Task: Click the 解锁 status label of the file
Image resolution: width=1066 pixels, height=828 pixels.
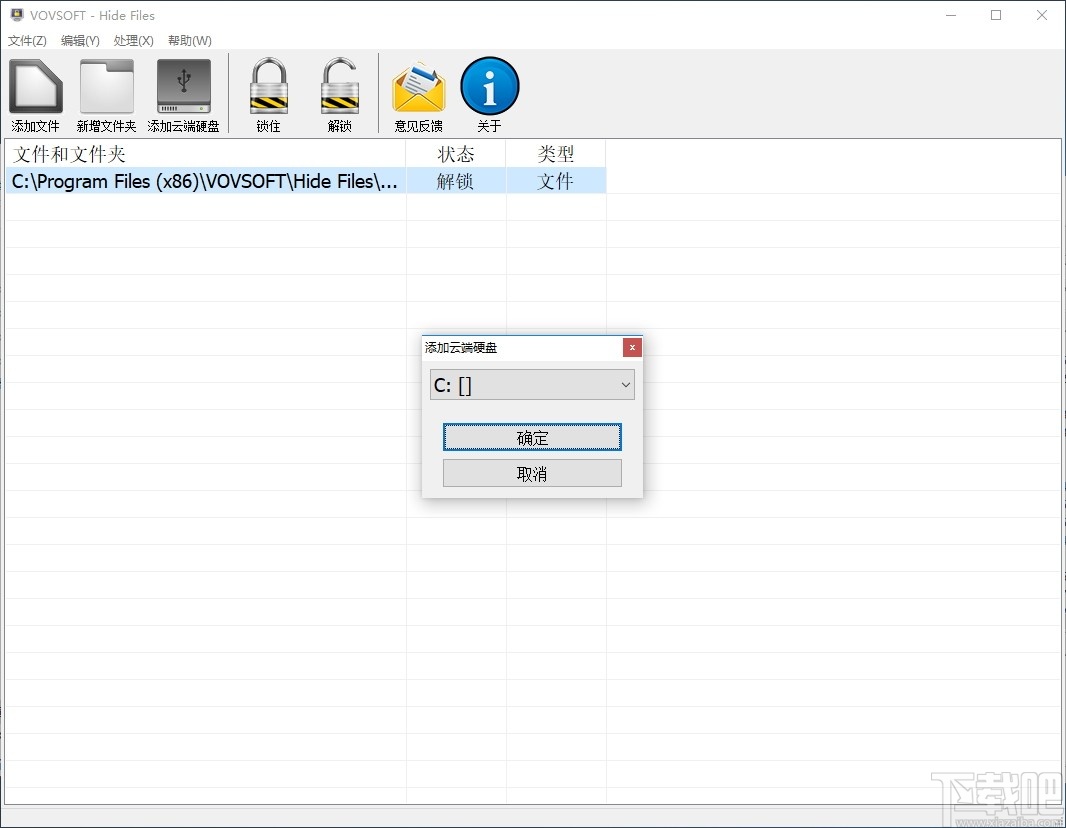Action: [456, 181]
